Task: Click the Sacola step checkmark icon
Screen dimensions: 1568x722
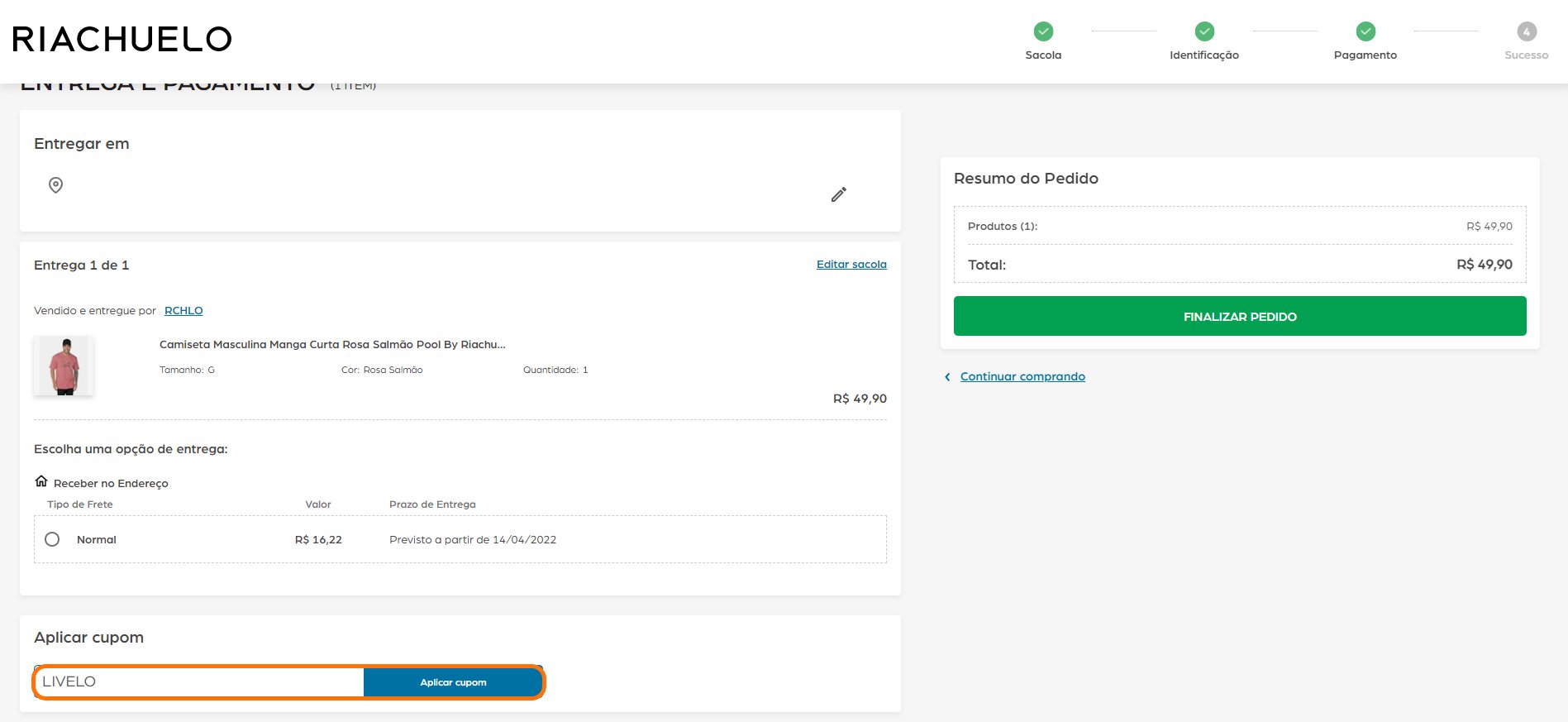Action: point(1043,31)
